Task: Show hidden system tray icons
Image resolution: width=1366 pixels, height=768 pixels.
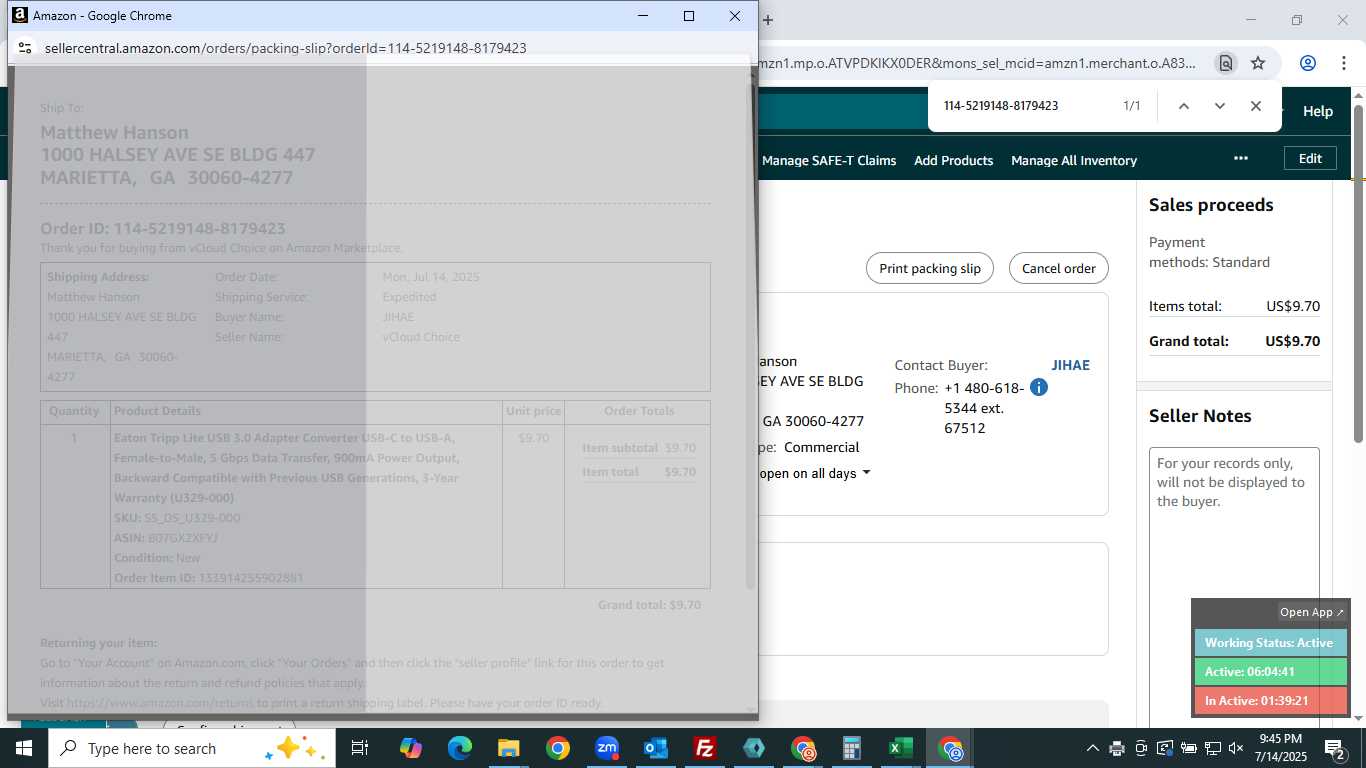Action: [x=1093, y=748]
